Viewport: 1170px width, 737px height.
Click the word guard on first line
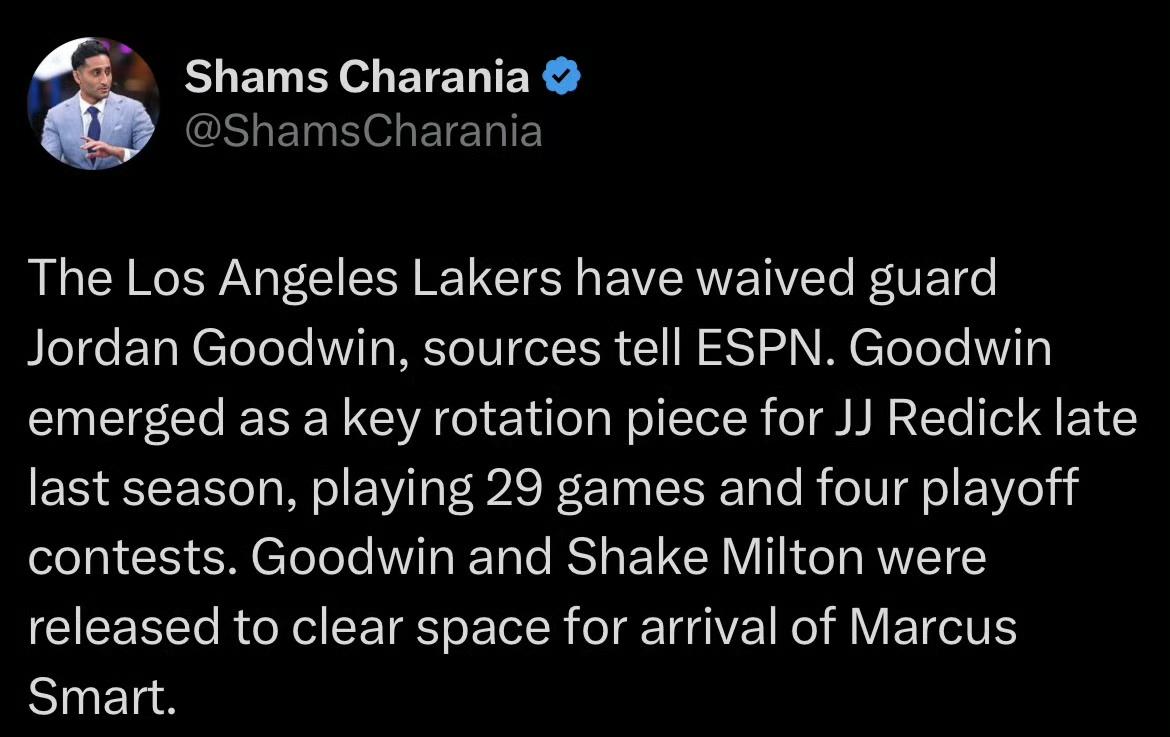[x=932, y=280]
